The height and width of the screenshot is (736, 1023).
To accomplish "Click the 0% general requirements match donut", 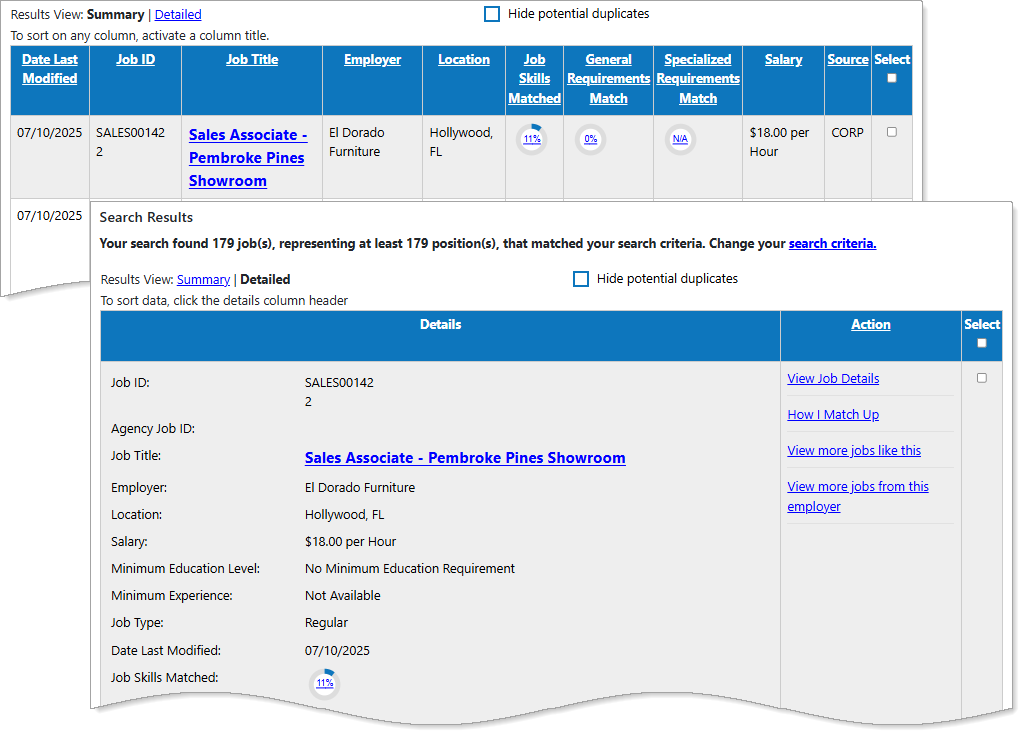I will [590, 139].
